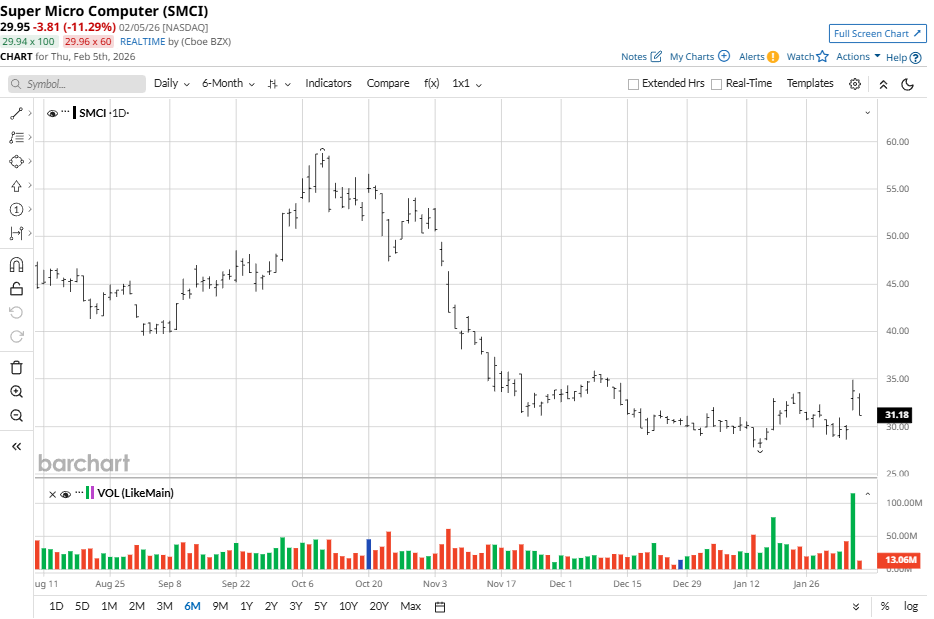Select the 5Y range tab
Image resolution: width=934 pixels, height=619 pixels.
tap(320, 606)
